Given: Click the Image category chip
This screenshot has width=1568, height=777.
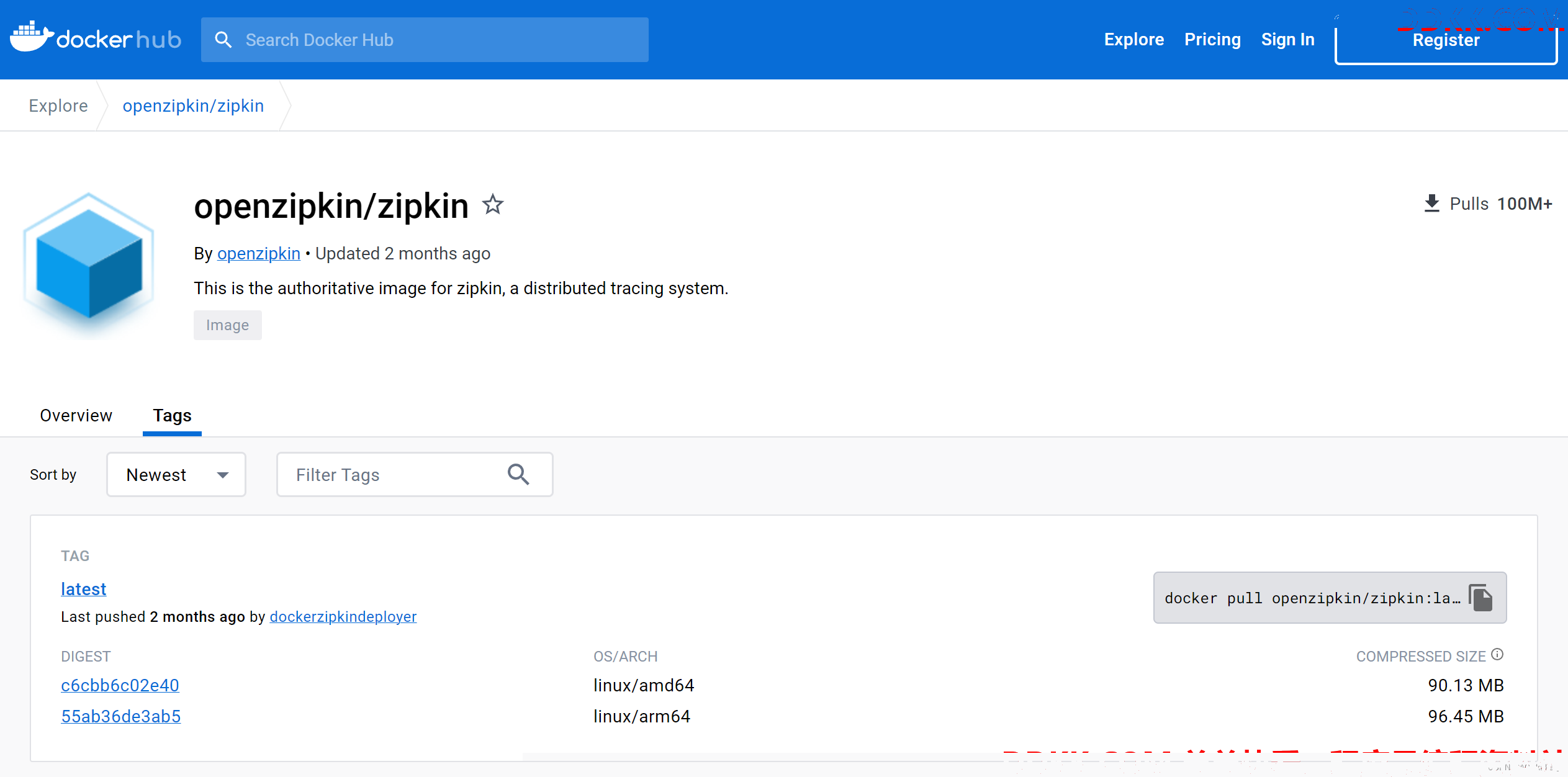Looking at the screenshot, I should (x=228, y=325).
